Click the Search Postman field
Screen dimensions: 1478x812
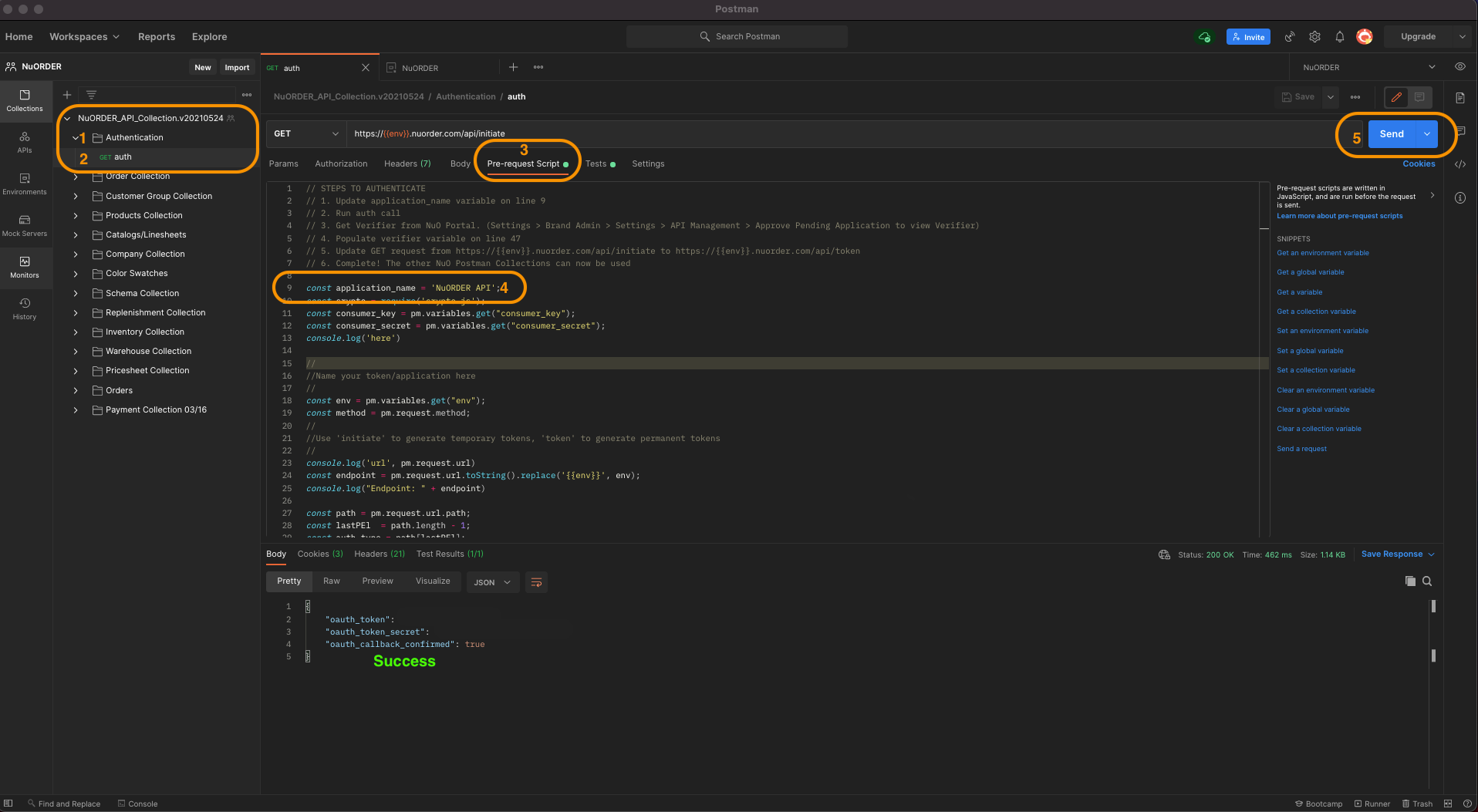point(737,36)
